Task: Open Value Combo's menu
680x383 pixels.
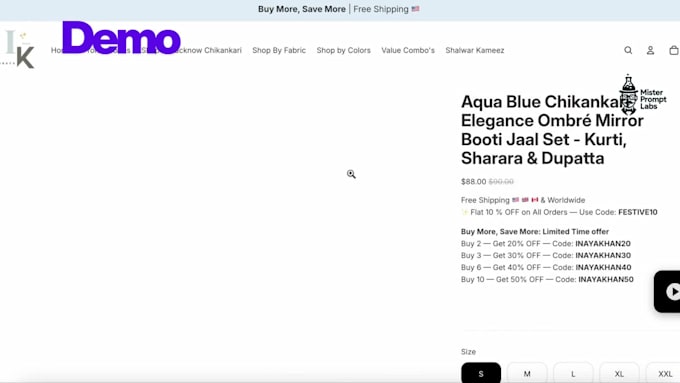Action: point(408,50)
